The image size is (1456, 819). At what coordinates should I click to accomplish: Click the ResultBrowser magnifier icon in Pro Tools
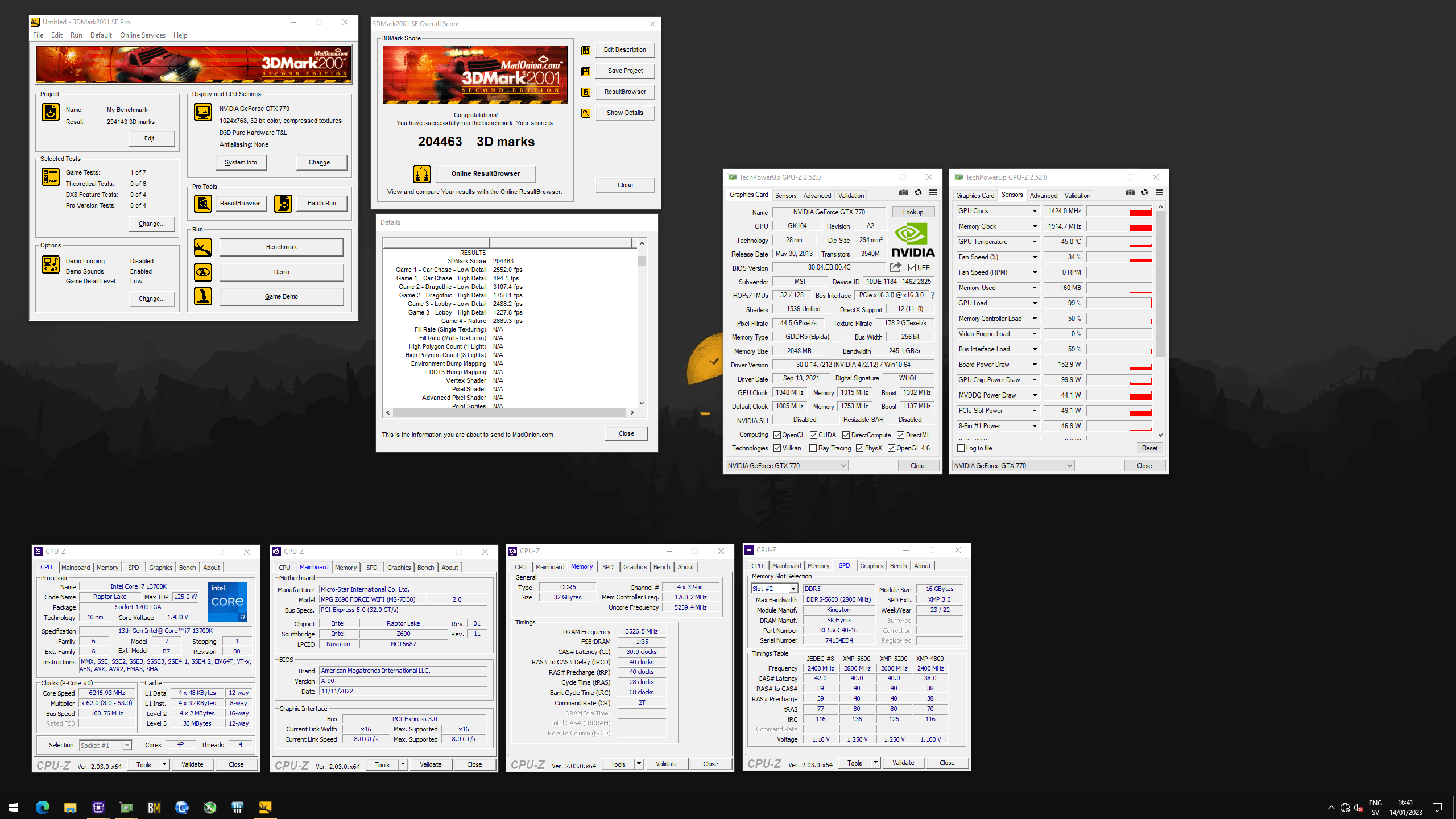pyautogui.click(x=203, y=203)
